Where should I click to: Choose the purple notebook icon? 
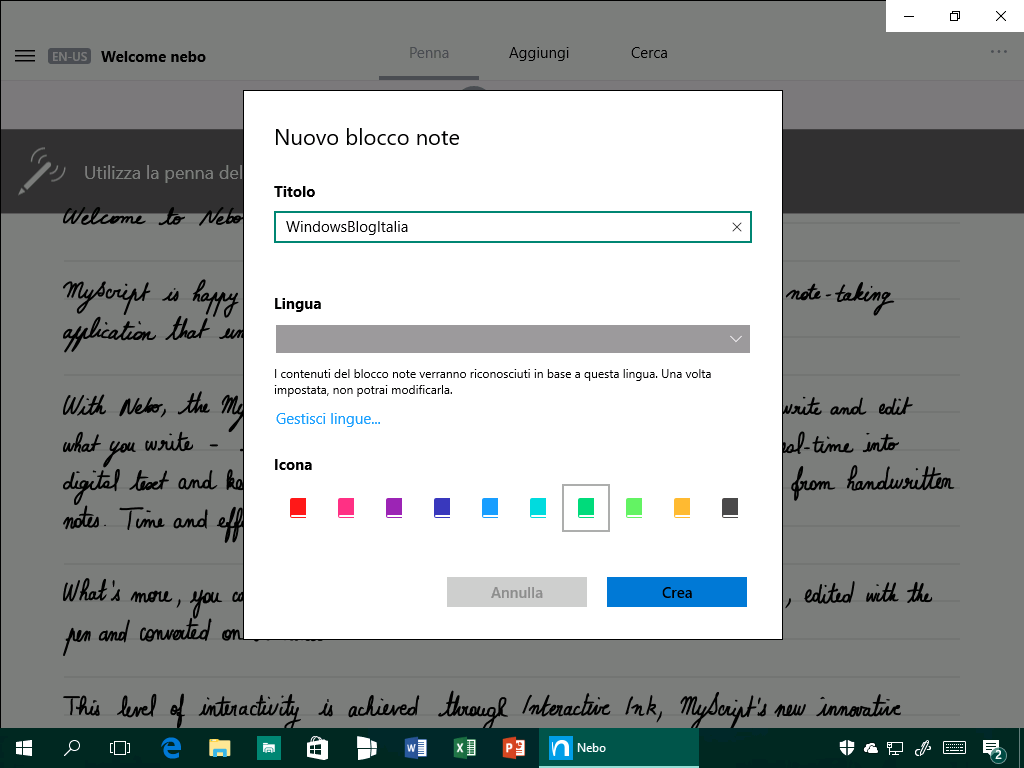pyautogui.click(x=394, y=507)
